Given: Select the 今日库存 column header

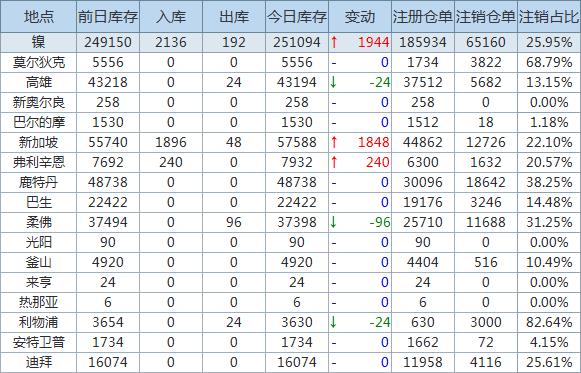Looking at the screenshot, I should point(297,17).
